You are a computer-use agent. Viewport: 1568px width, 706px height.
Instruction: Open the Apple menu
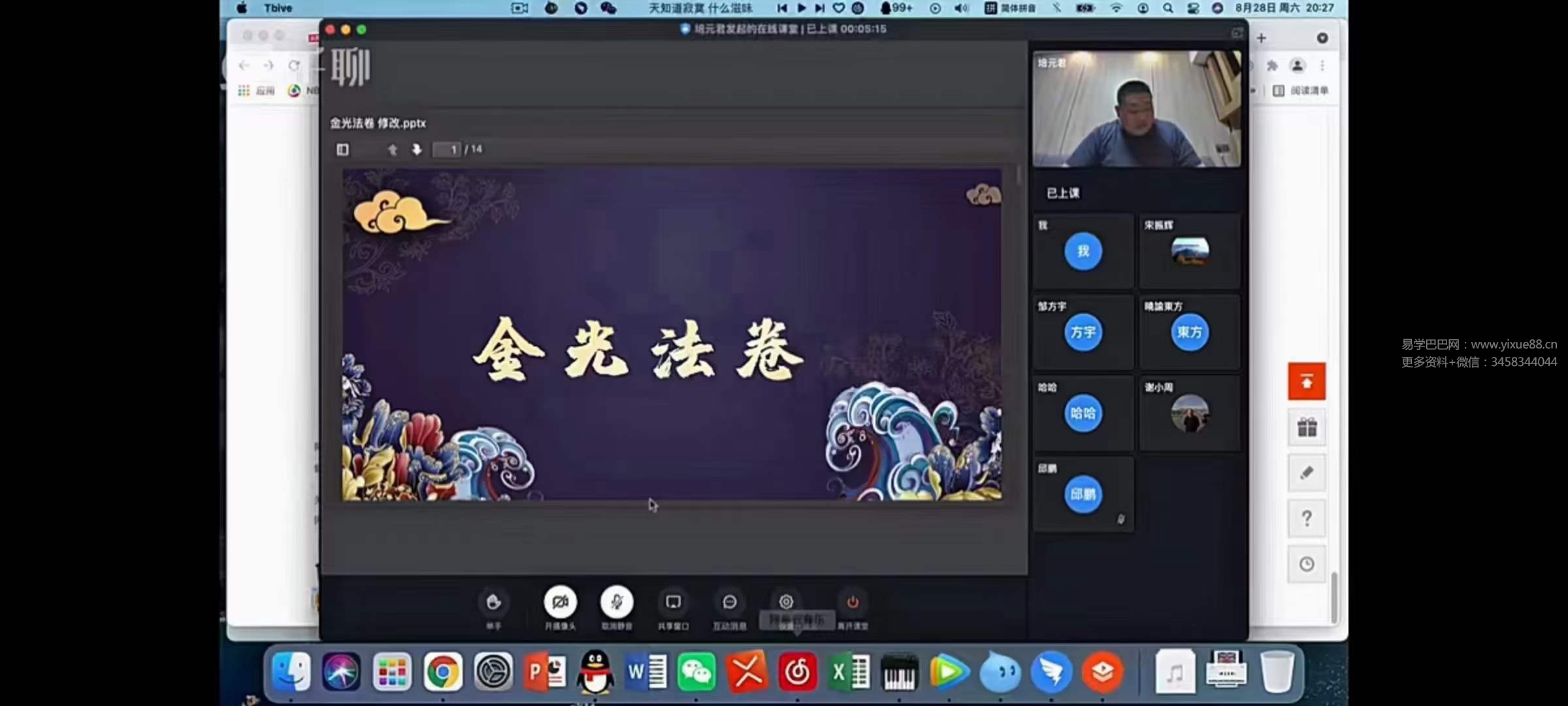pyautogui.click(x=241, y=8)
